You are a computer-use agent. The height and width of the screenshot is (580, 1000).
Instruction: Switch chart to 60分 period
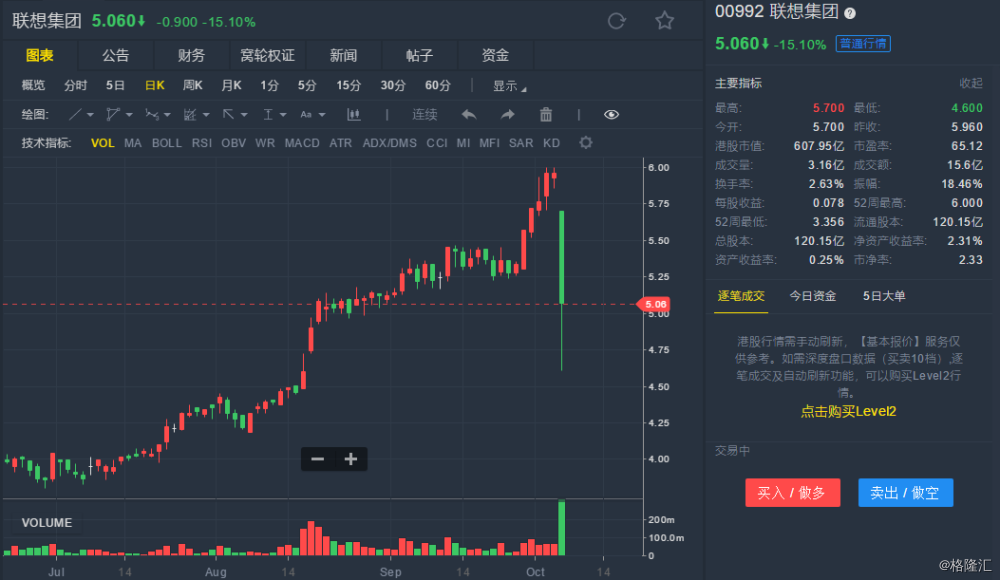(x=438, y=86)
